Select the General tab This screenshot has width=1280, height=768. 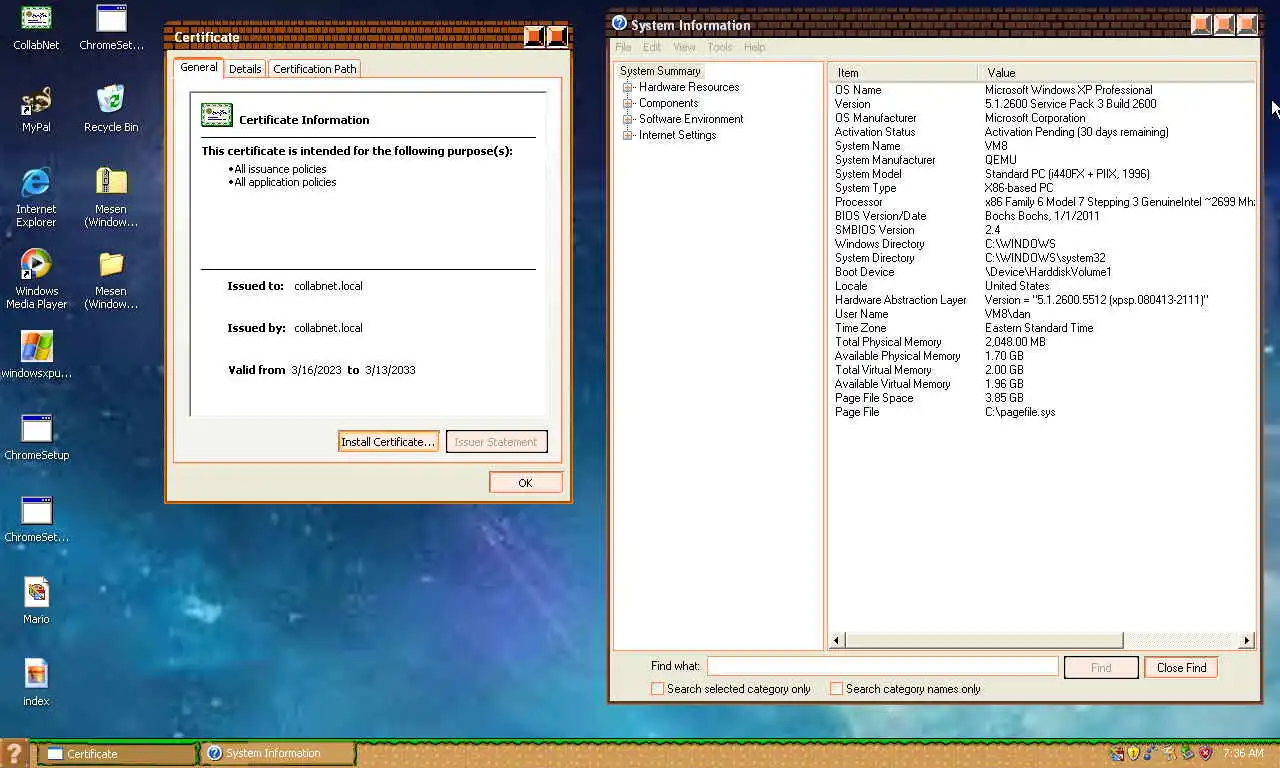click(x=198, y=67)
